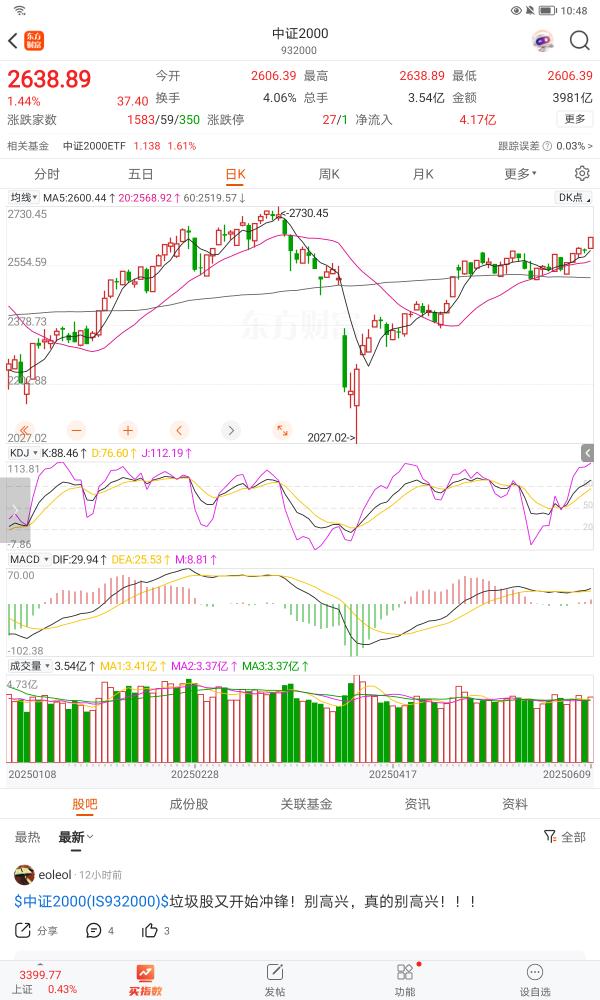Tap the $中证2000(IS932000)$ stock tag

tap(92, 901)
